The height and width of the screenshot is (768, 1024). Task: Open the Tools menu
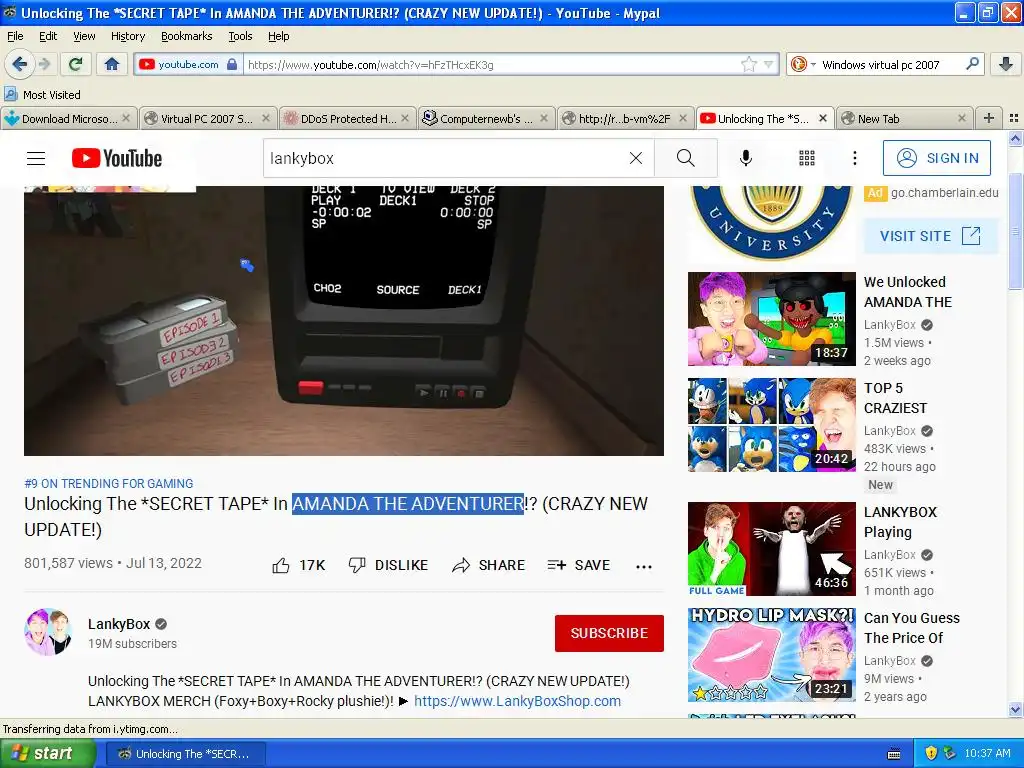(240, 36)
